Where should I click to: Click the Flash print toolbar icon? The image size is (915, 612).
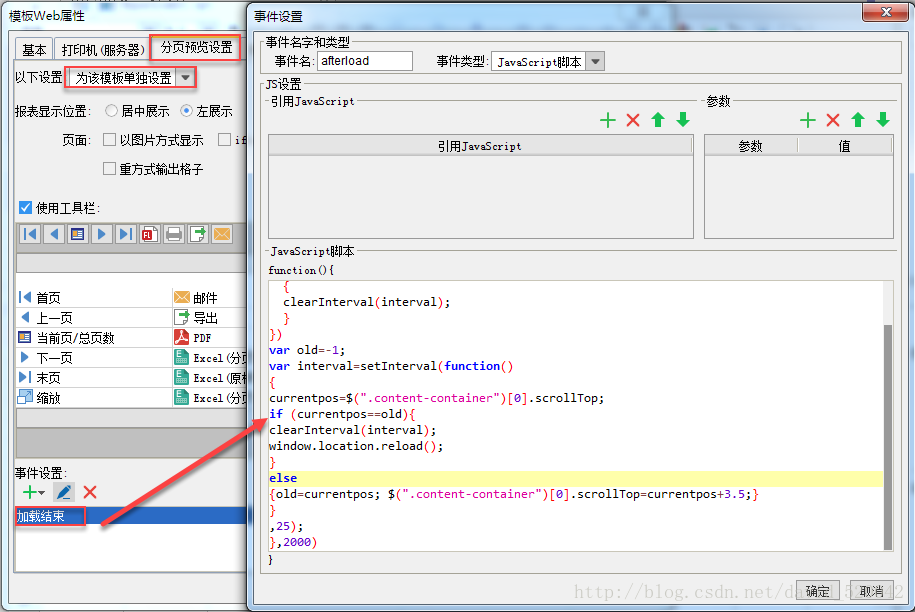[149, 235]
